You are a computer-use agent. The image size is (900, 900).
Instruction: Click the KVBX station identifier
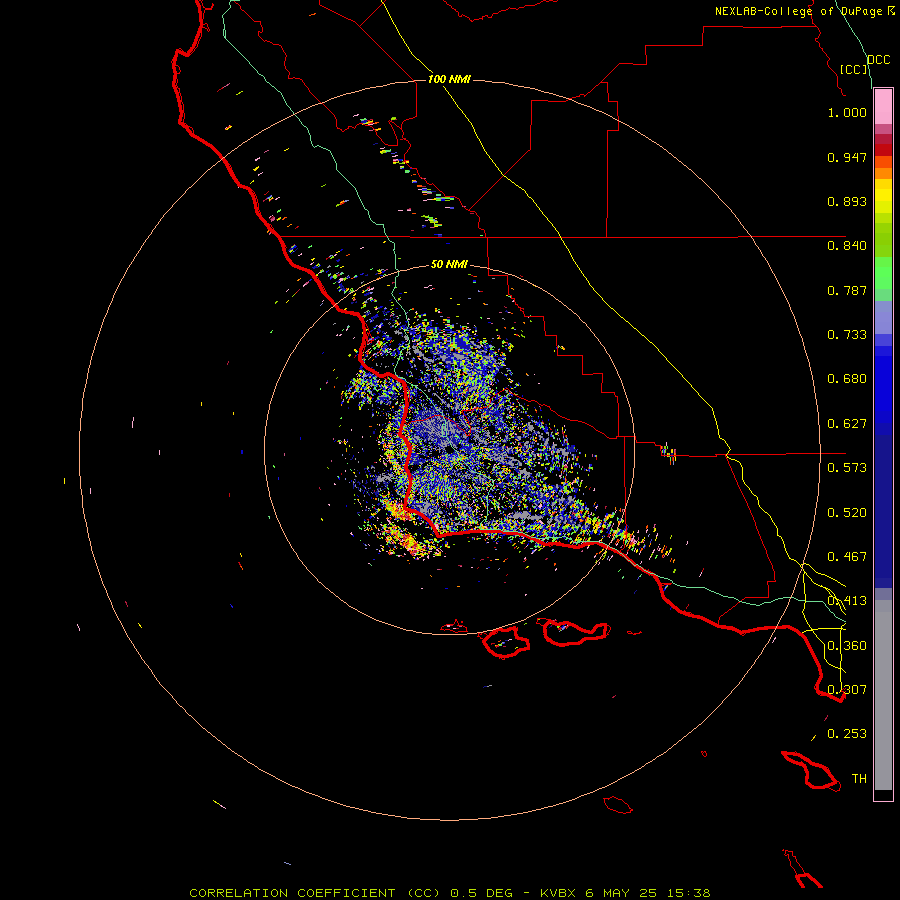[x=558, y=893]
